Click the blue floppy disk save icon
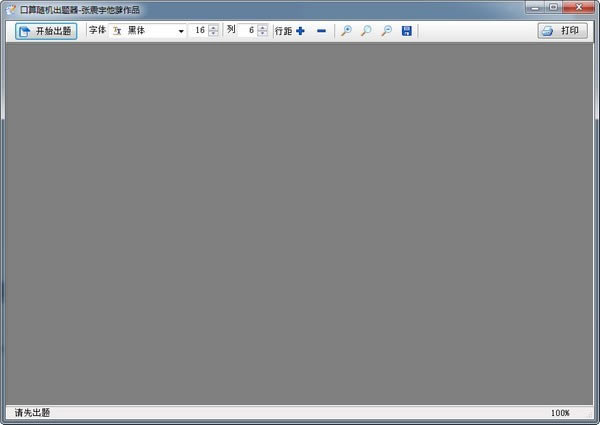This screenshot has height=425, width=600. [407, 31]
